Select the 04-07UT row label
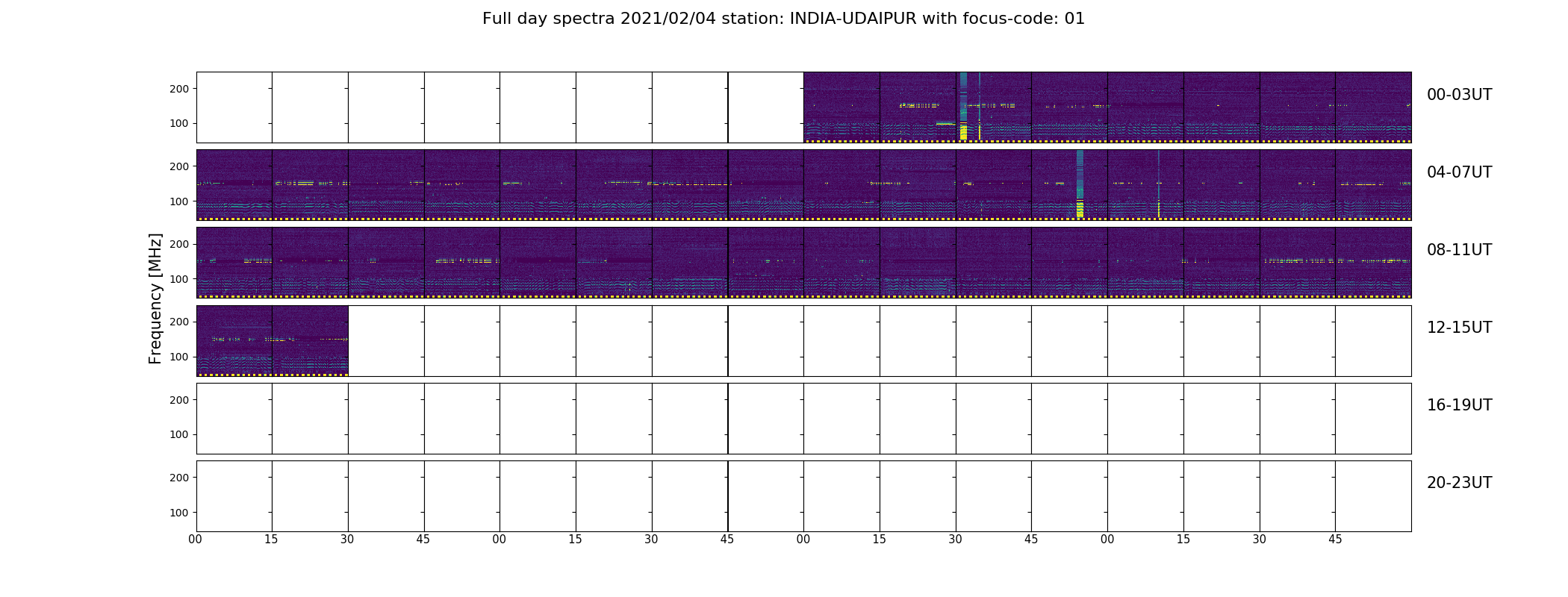Image resolution: width=1568 pixels, height=597 pixels. pyautogui.click(x=1459, y=172)
